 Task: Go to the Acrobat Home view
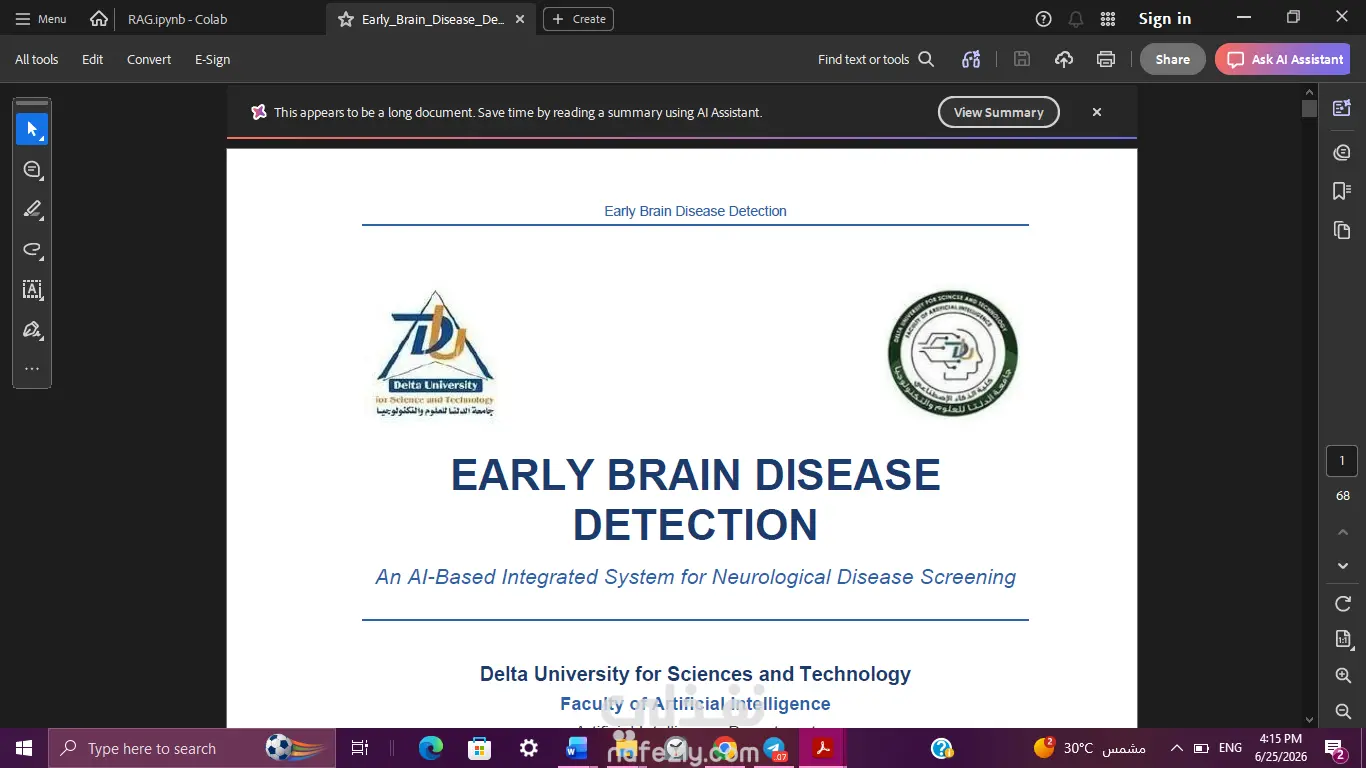point(98,19)
